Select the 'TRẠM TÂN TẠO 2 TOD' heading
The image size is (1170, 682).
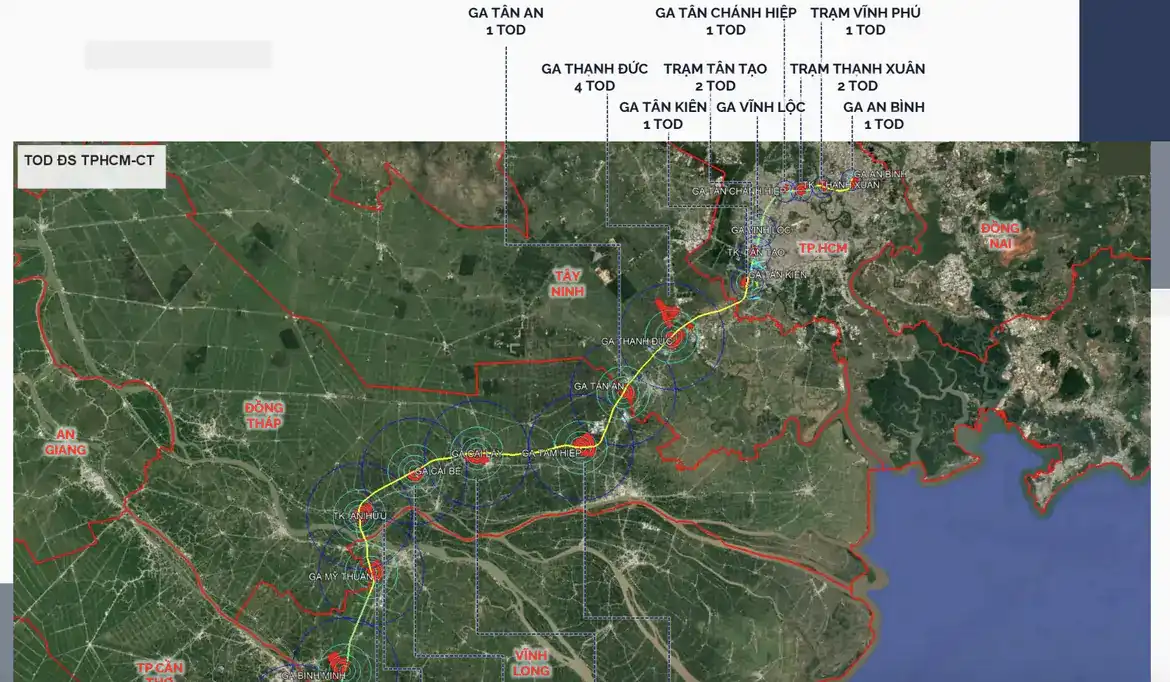[715, 78]
